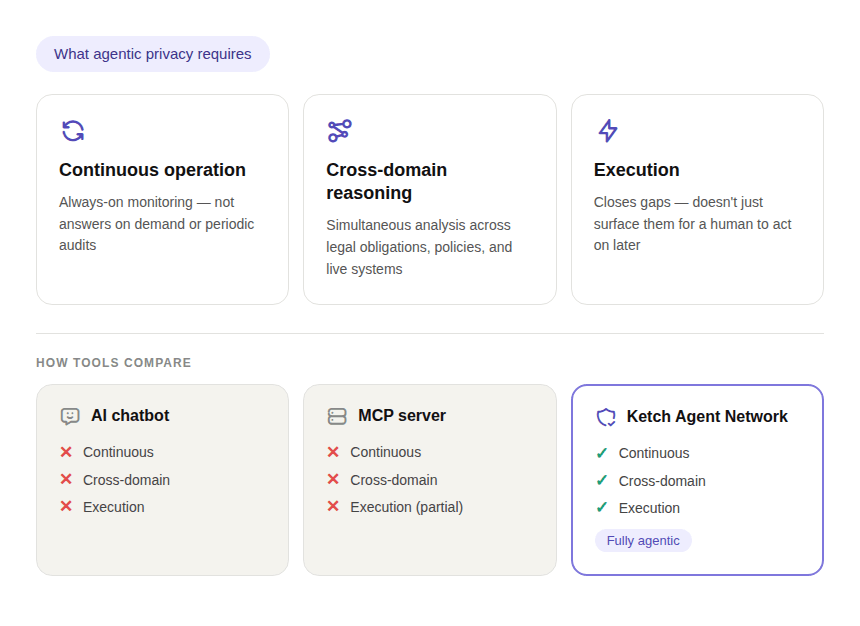This screenshot has width=860, height=626.
Task: Select the 'Continuous operation' heading
Action: 152,170
